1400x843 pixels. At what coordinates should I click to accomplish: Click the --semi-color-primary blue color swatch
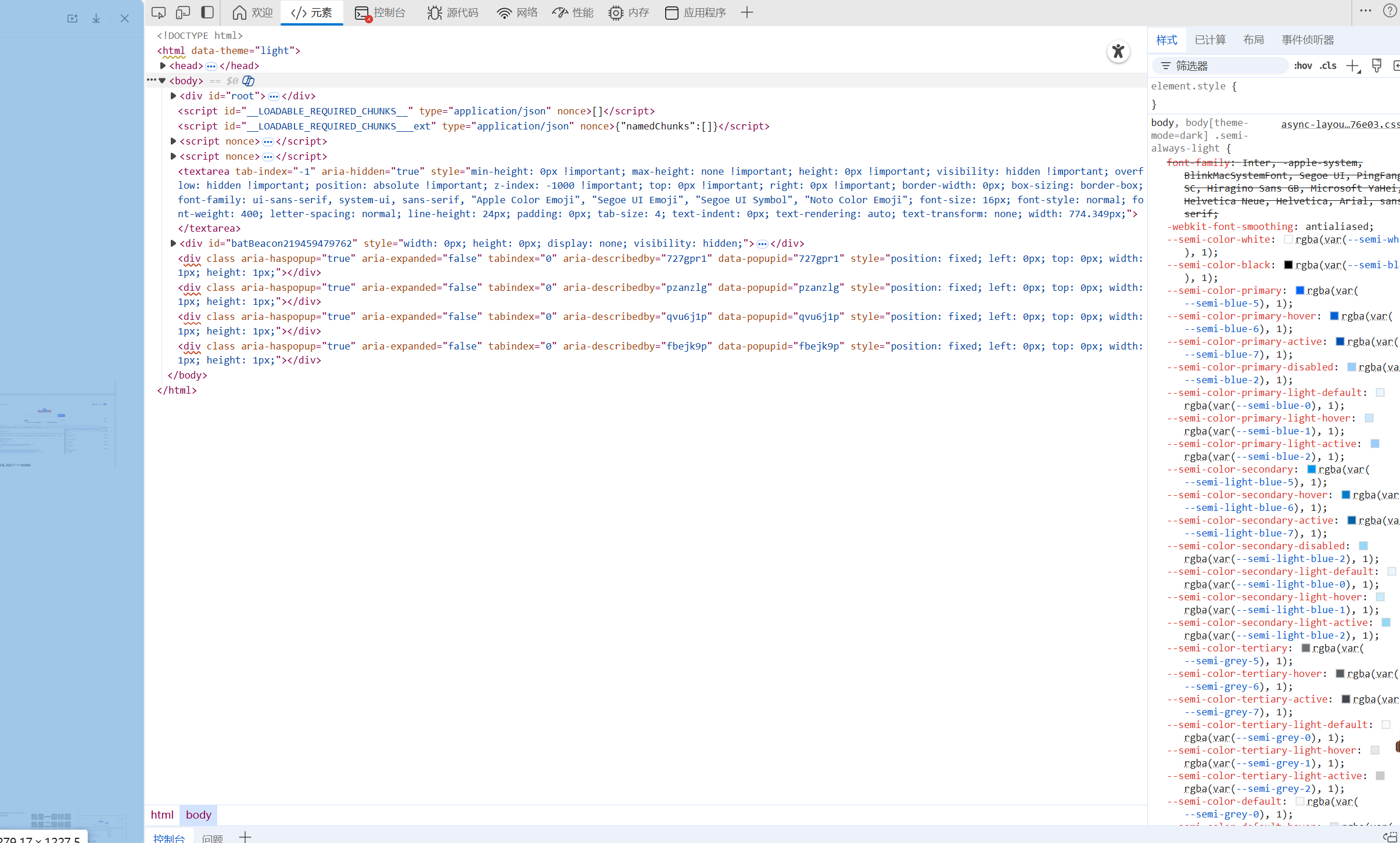(1300, 290)
